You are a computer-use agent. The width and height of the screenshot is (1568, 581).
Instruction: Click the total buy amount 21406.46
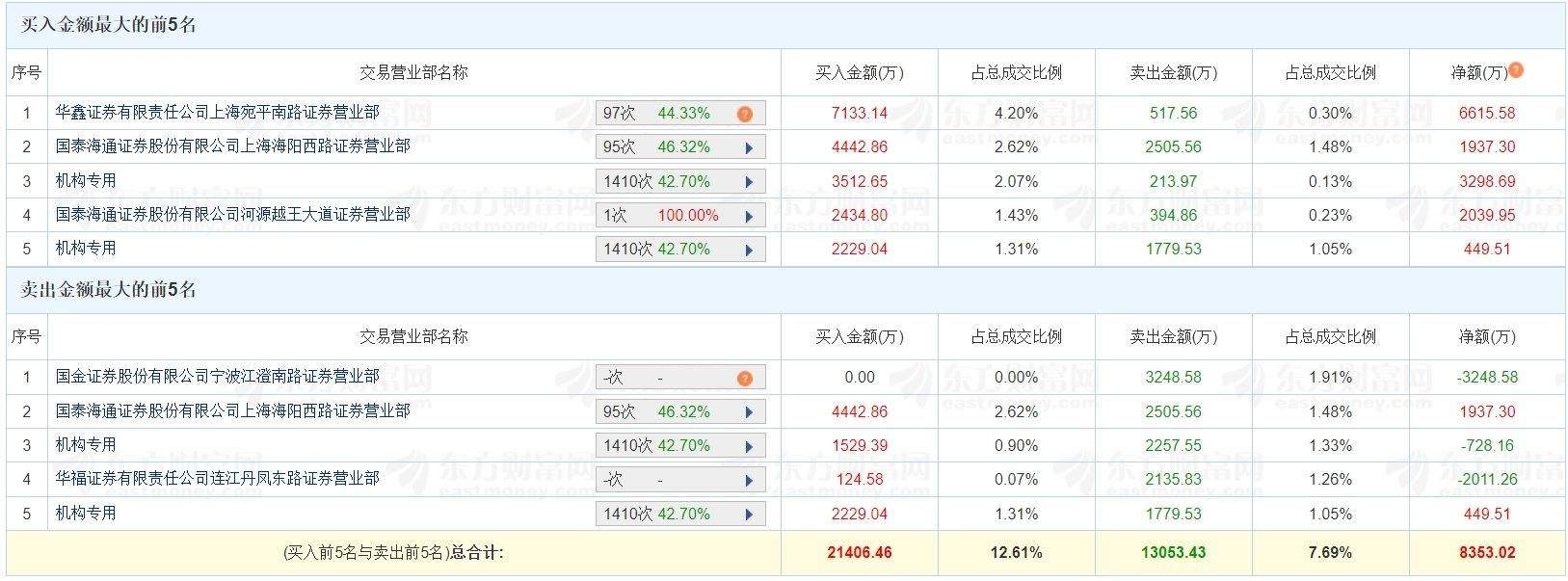coord(859,553)
